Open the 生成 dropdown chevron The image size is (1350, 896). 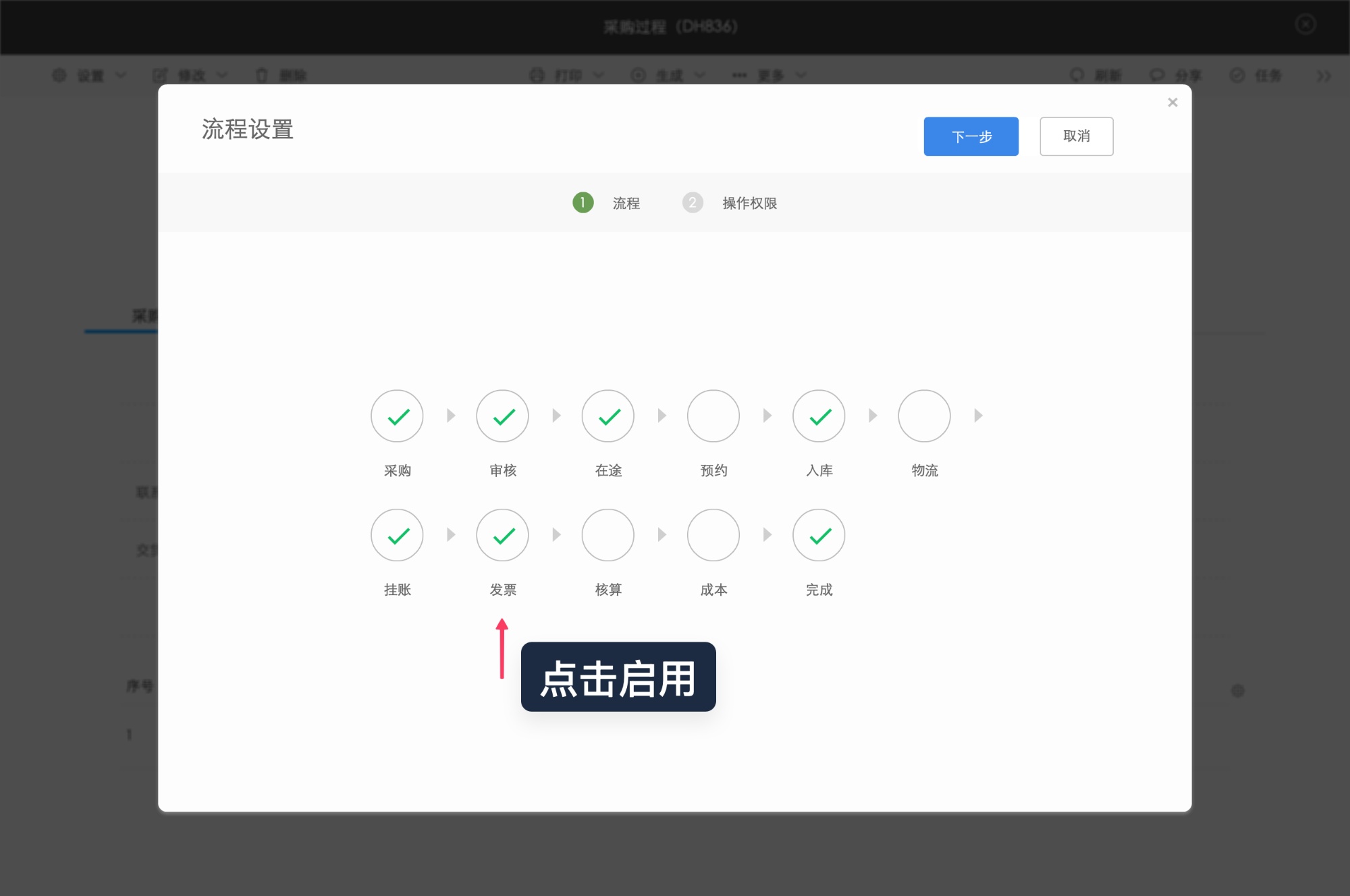700,76
